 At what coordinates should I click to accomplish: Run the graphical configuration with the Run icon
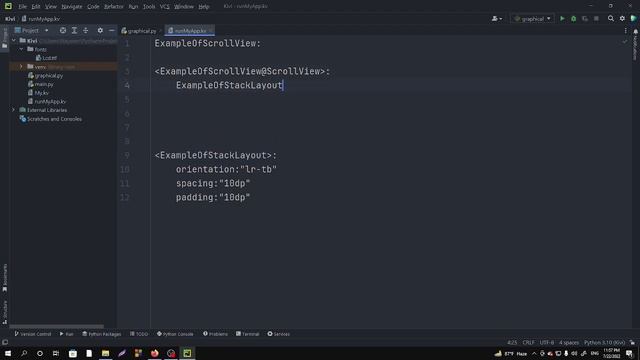pos(562,18)
